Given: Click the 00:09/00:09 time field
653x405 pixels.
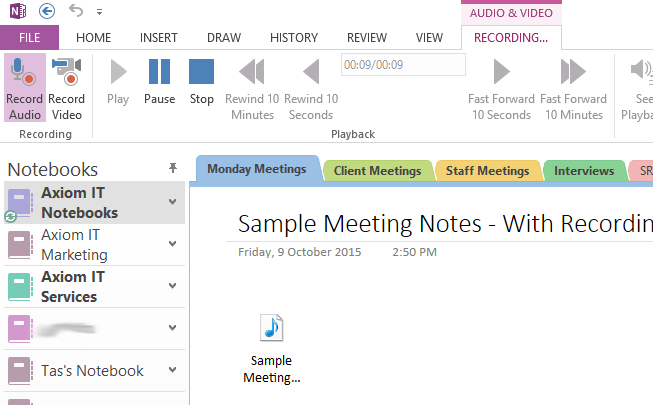Looking at the screenshot, I should 403,65.
